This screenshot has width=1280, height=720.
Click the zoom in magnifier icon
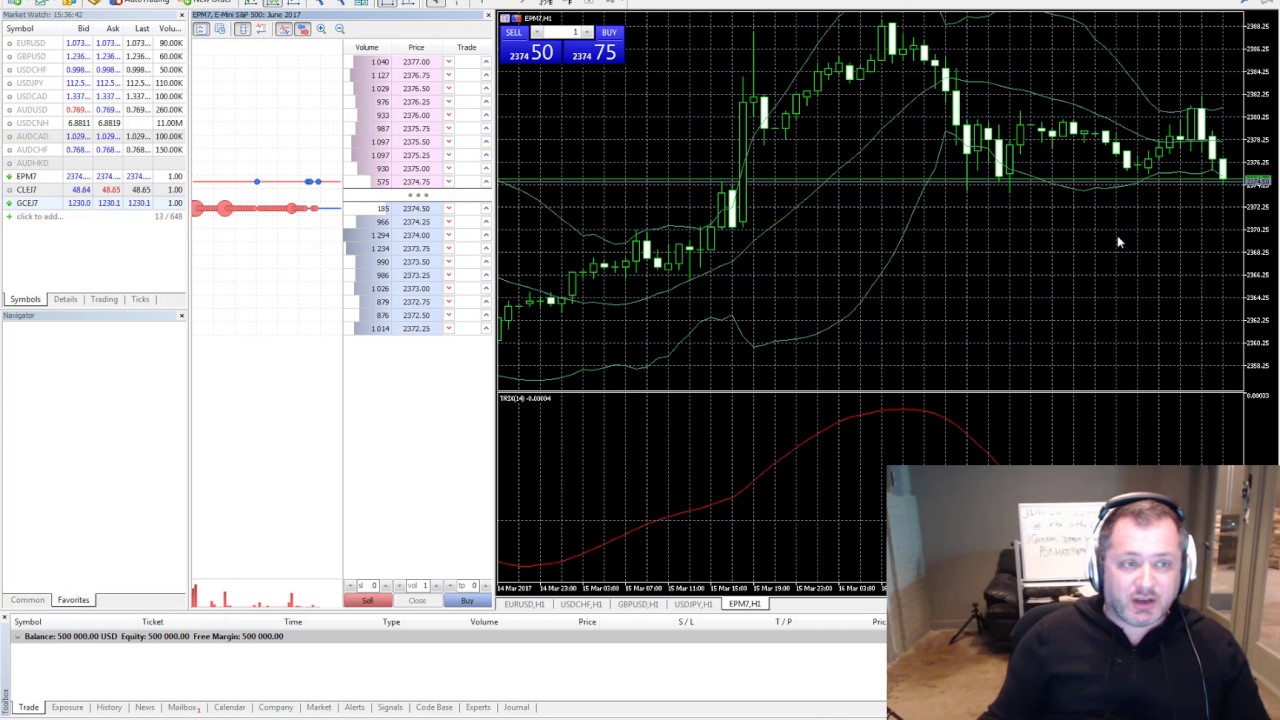pyautogui.click(x=321, y=29)
